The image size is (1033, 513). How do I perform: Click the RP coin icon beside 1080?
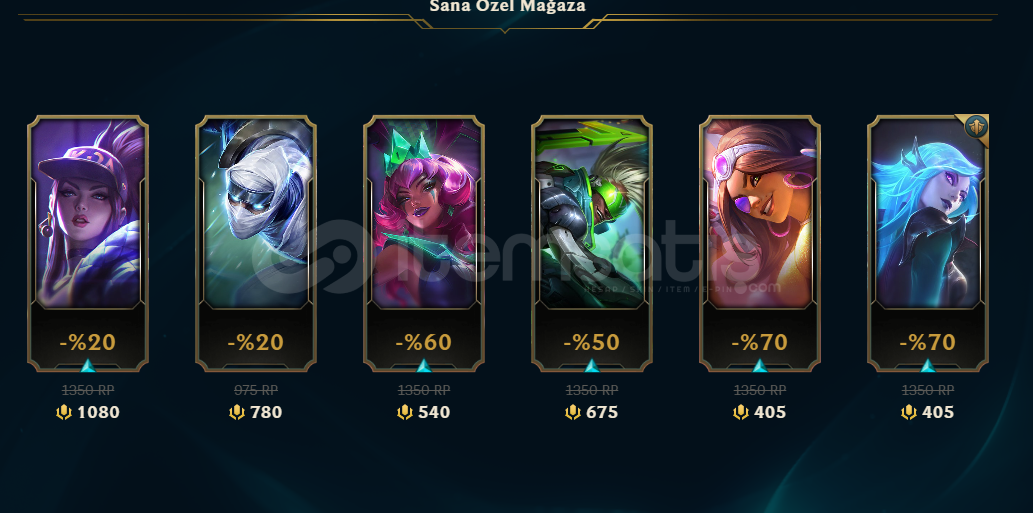63,412
